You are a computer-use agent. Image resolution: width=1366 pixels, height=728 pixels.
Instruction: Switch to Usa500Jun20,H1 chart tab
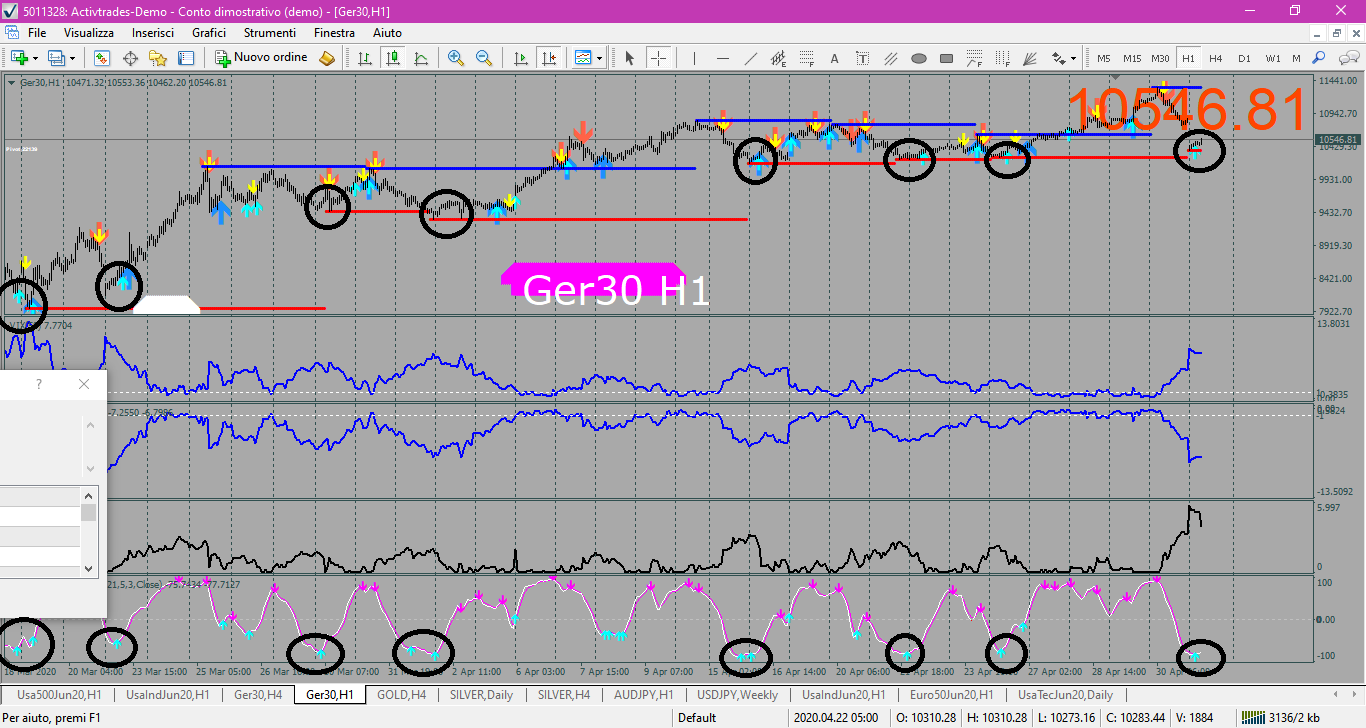[59, 694]
